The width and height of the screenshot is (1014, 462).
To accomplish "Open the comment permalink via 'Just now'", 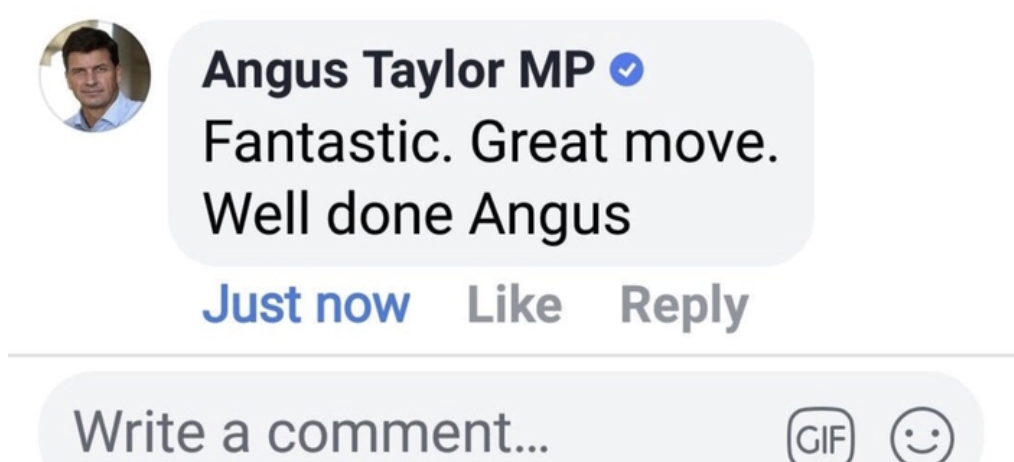I will click(x=306, y=305).
